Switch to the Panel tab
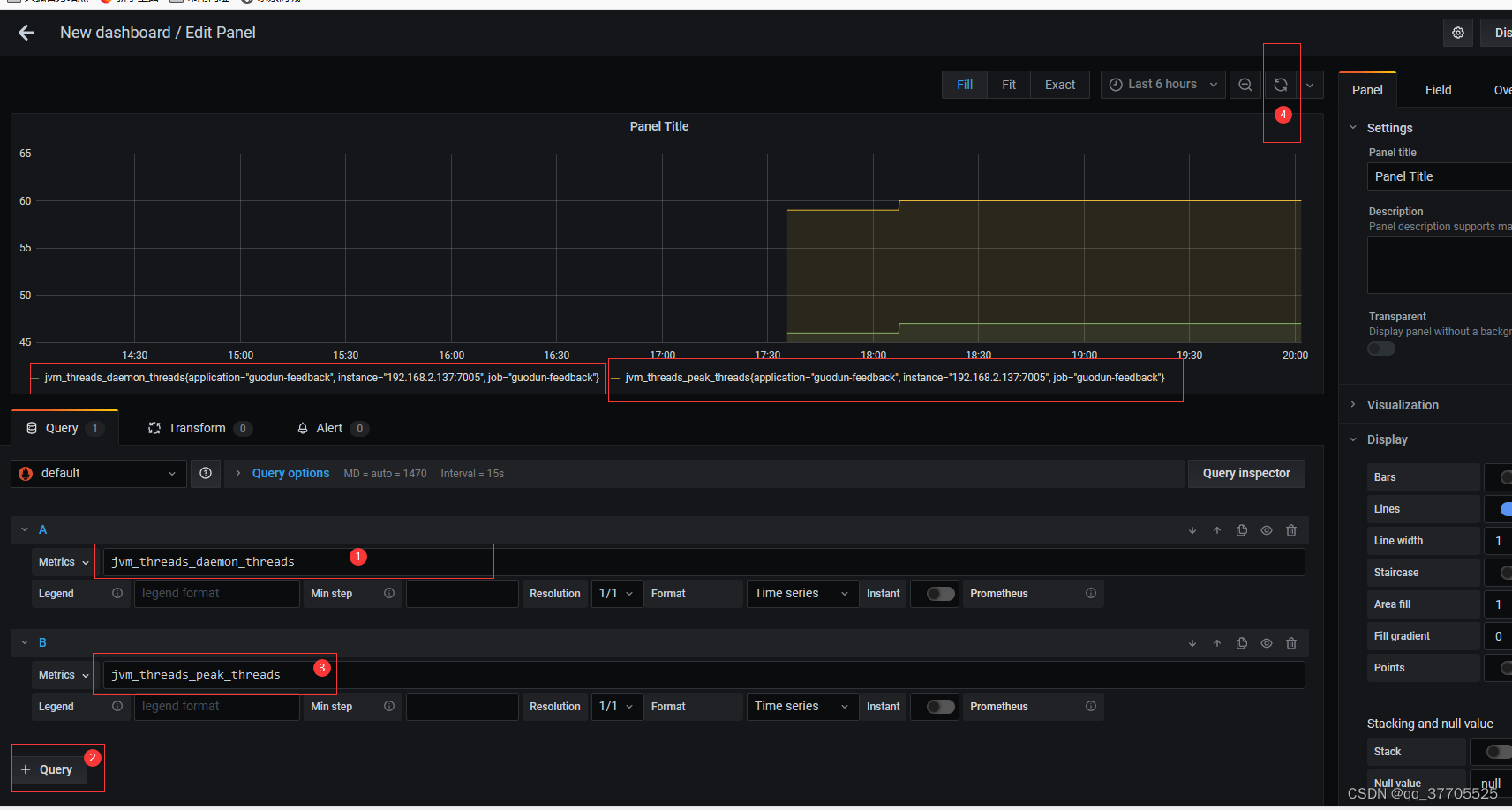1512x810 pixels. click(x=1367, y=90)
